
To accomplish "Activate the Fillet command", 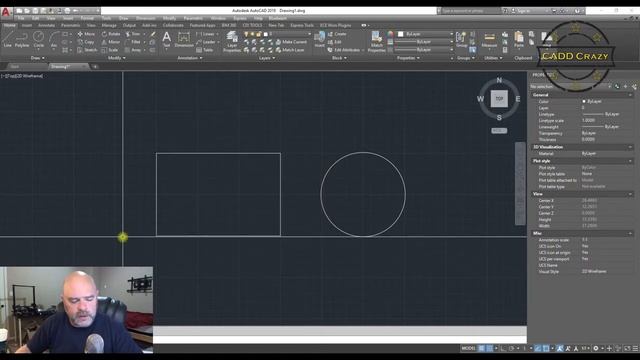I will click(x=133, y=42).
